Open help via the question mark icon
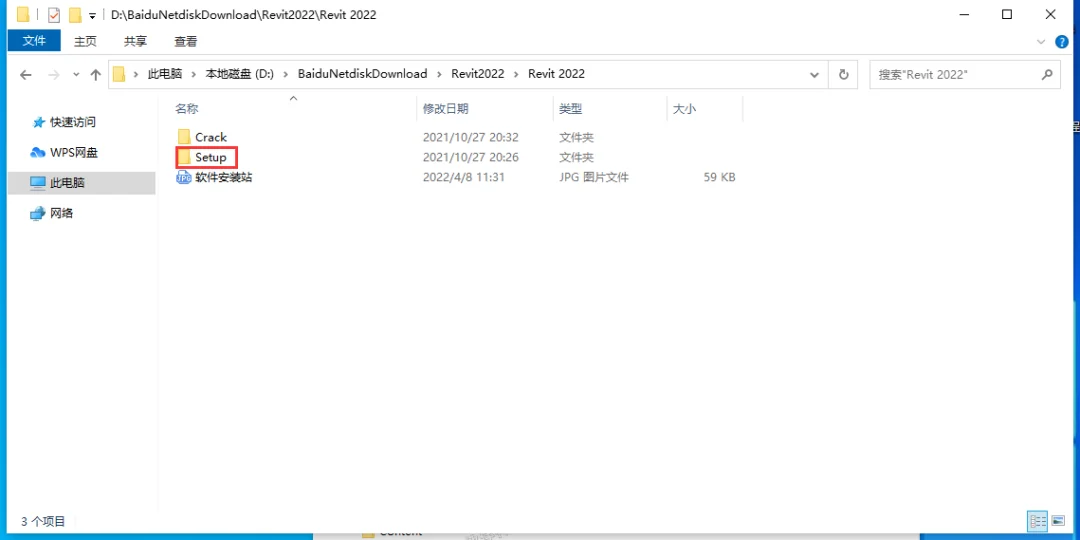1080x540 pixels. (x=1061, y=42)
